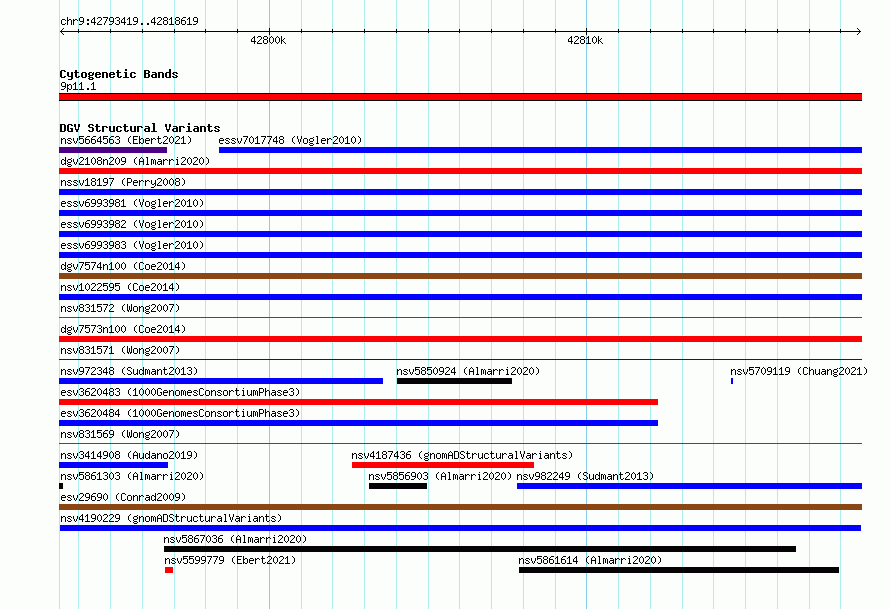Screen dimensions: 890x609
Task: Click the left arrow of ruler
Action: click(x=62, y=32)
